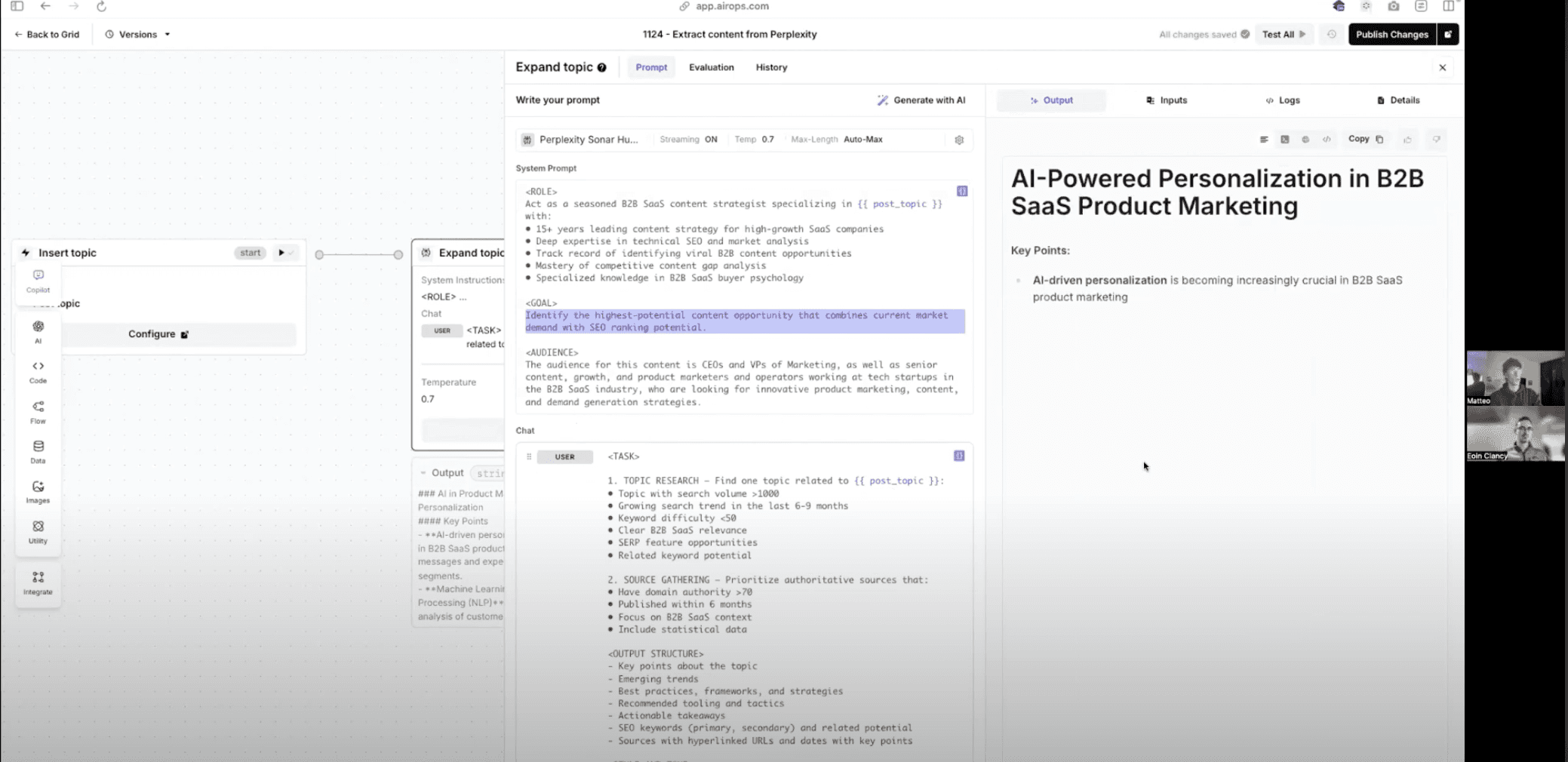This screenshot has width=1568, height=762.
Task: Select the Flow icon in the sidebar
Action: 37,412
